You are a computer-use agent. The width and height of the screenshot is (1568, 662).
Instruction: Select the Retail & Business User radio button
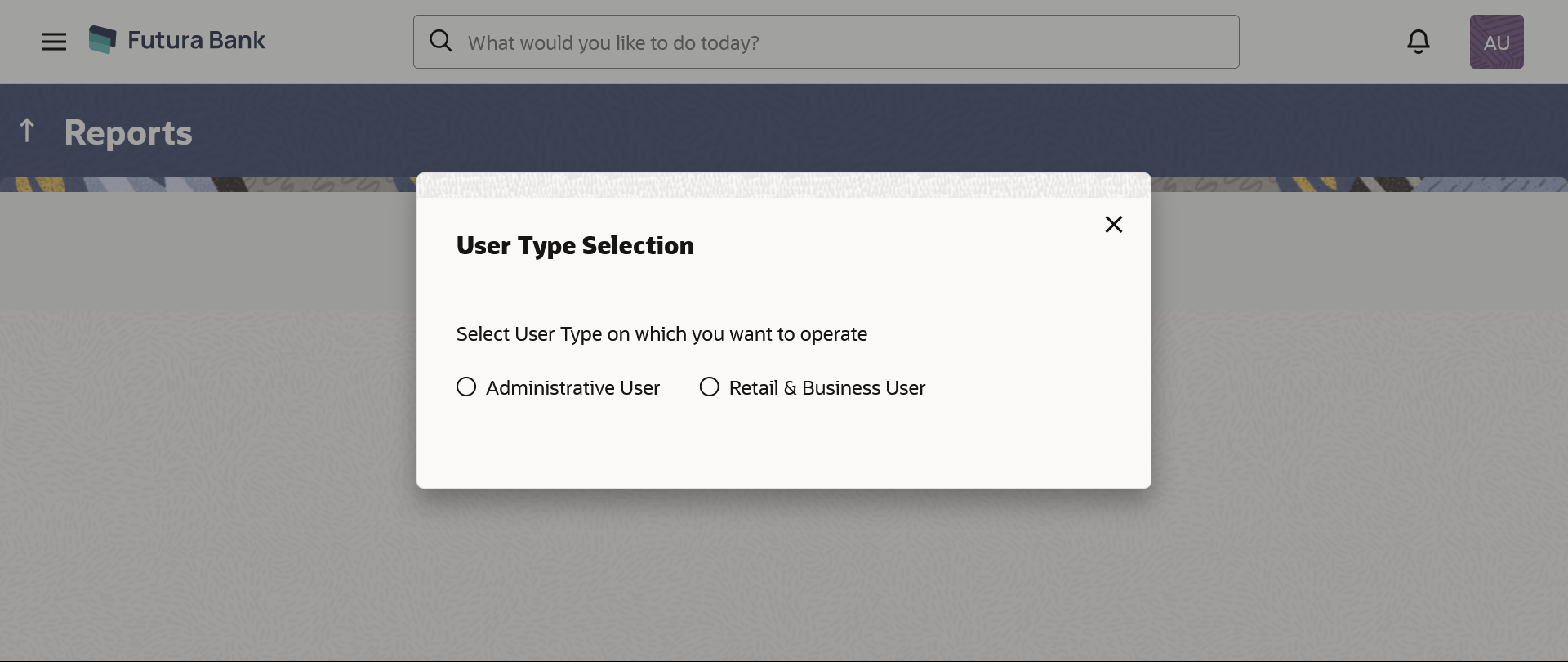(x=710, y=387)
